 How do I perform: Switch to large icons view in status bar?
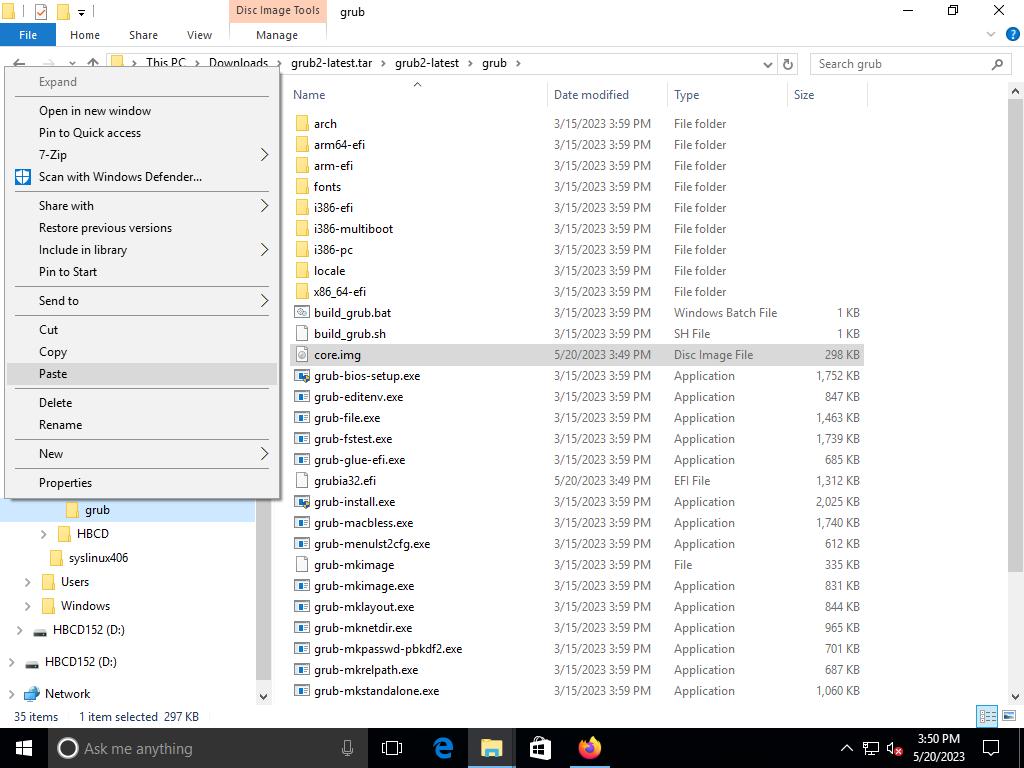1008,716
